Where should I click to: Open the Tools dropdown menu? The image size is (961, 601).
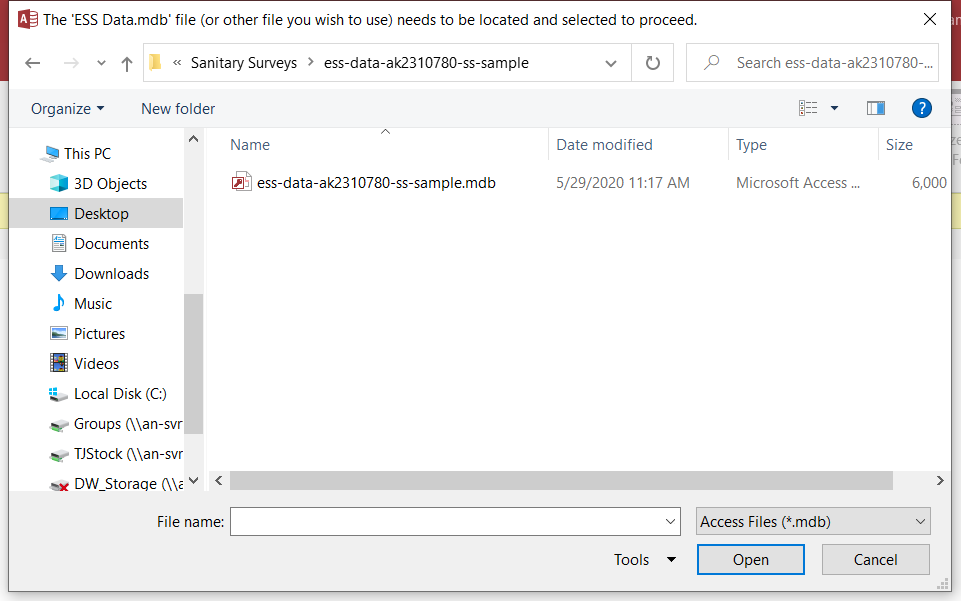645,560
